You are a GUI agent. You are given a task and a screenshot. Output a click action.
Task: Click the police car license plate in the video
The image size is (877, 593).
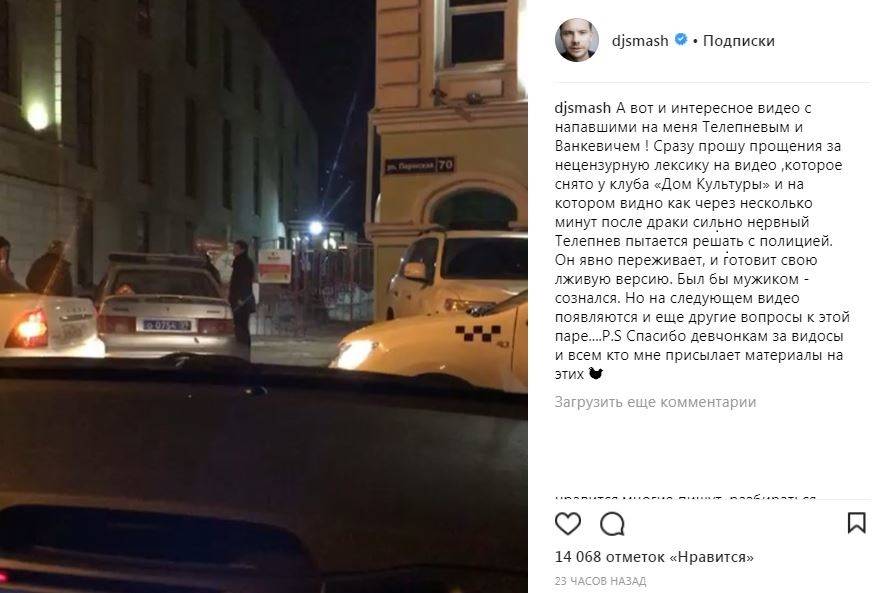point(166,324)
